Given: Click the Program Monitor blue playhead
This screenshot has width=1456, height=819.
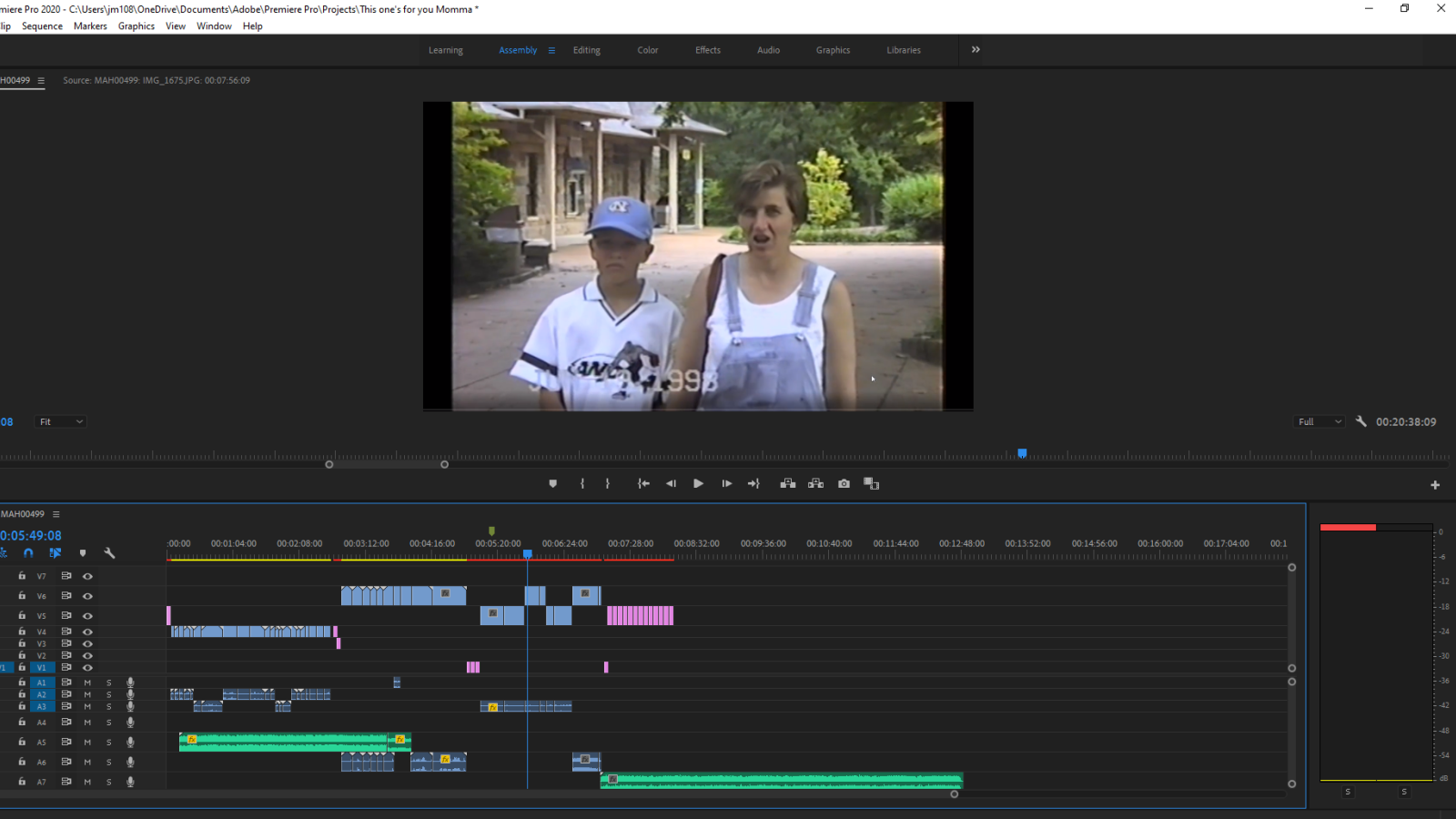Looking at the screenshot, I should (1022, 453).
